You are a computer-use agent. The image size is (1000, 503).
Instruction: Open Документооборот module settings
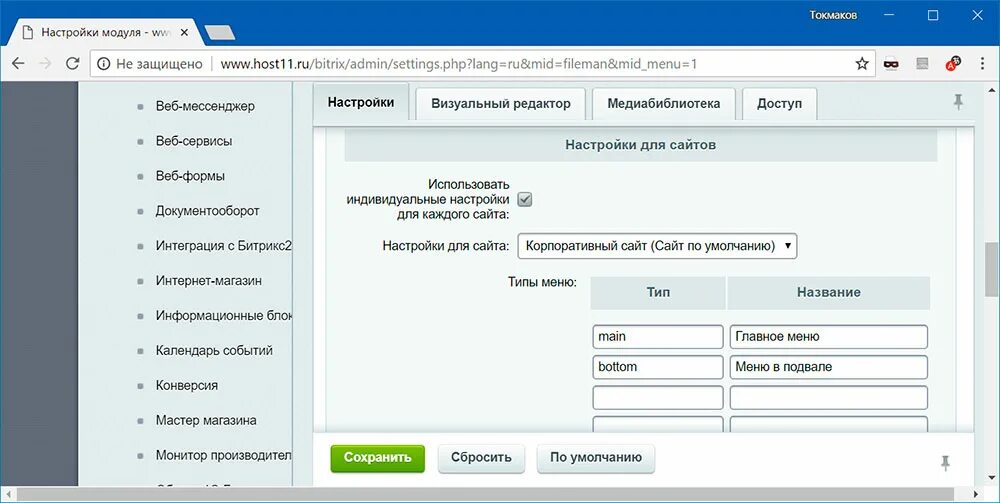coord(207,211)
